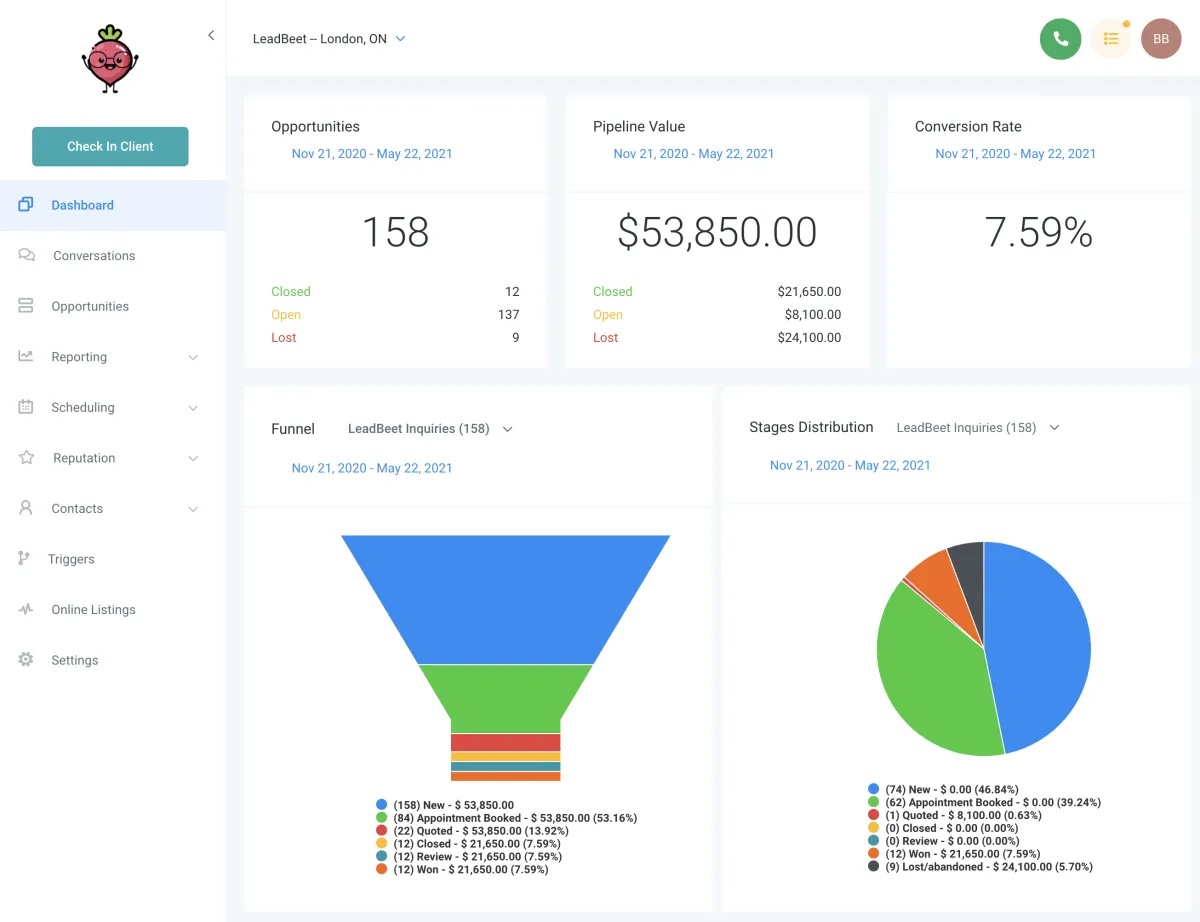
Task: Click the LeadBeet beet mascot logo
Action: (x=110, y=60)
